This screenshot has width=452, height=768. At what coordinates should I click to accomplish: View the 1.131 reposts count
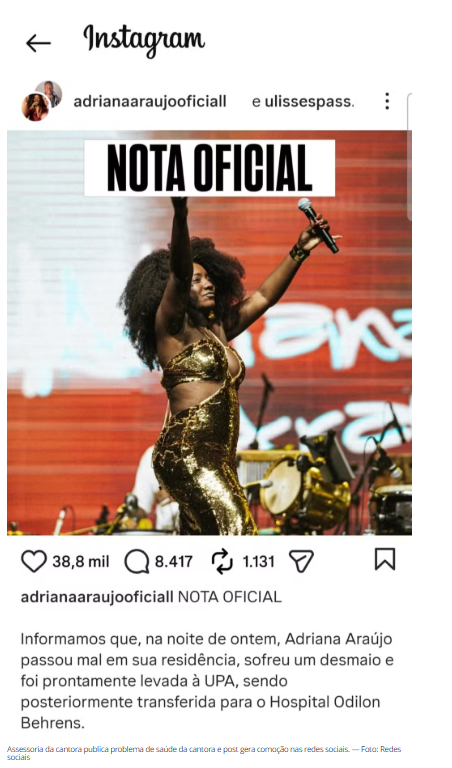point(258,561)
